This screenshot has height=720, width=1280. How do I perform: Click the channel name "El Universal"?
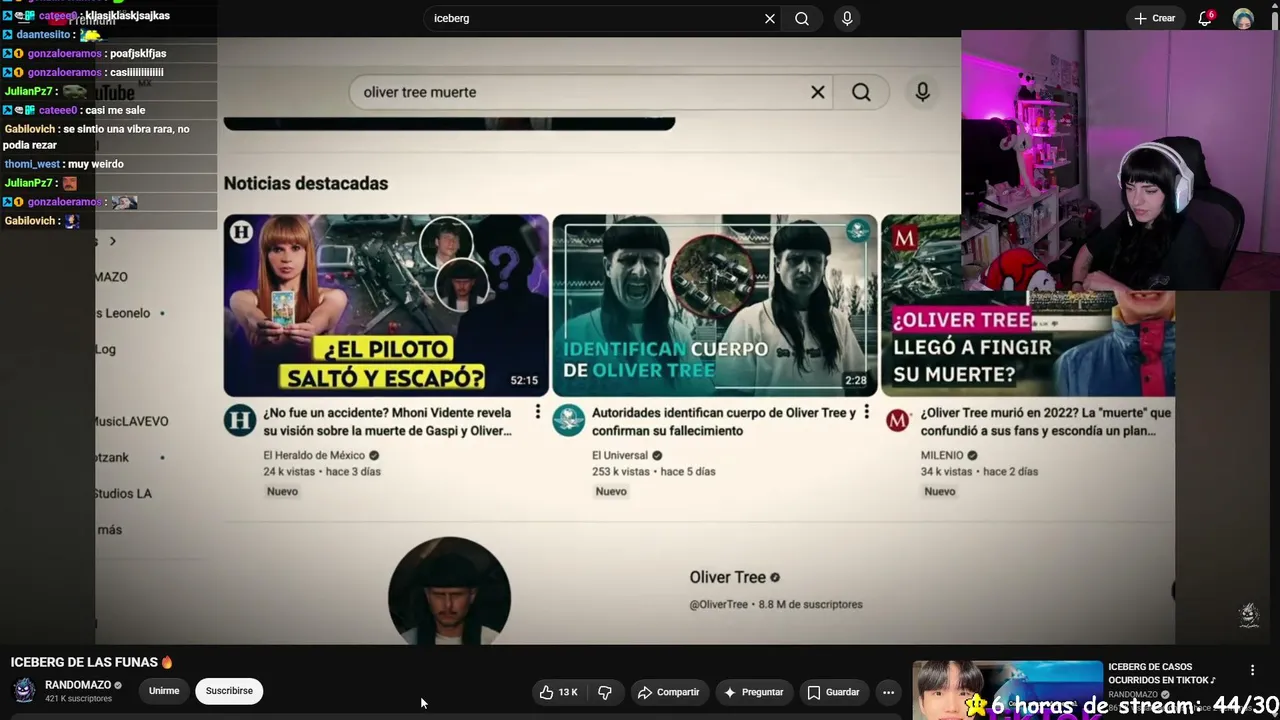620,455
